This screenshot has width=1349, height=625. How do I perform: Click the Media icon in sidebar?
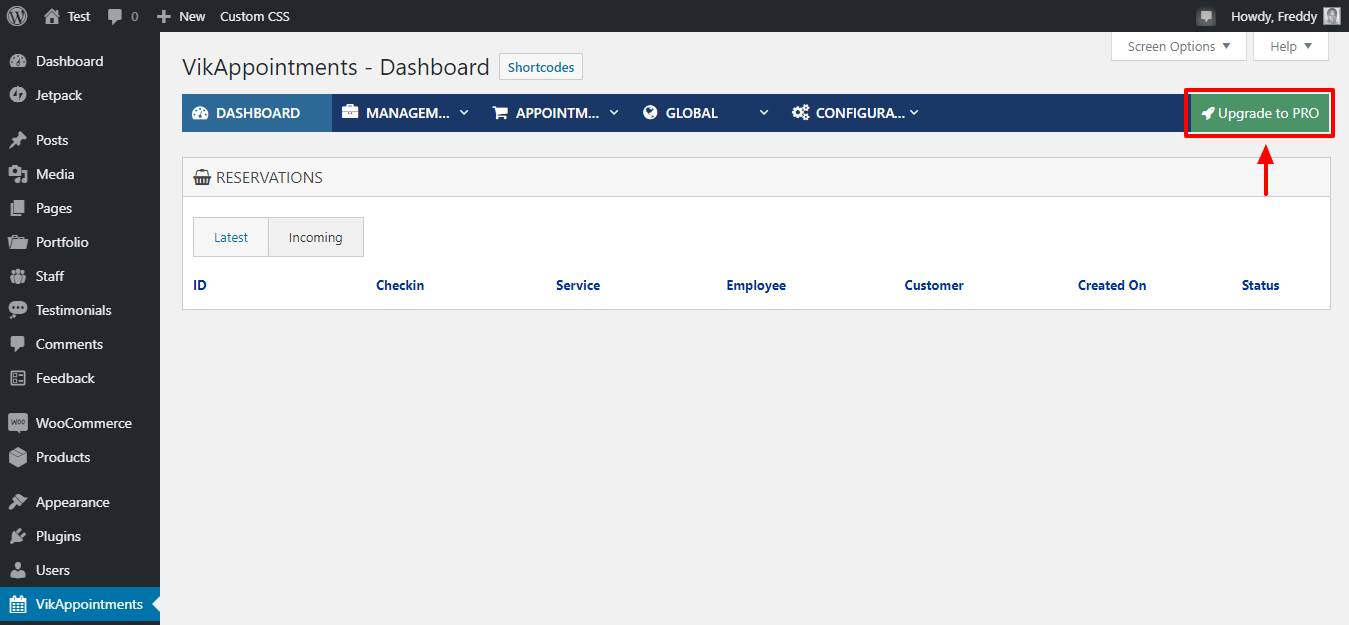point(18,174)
